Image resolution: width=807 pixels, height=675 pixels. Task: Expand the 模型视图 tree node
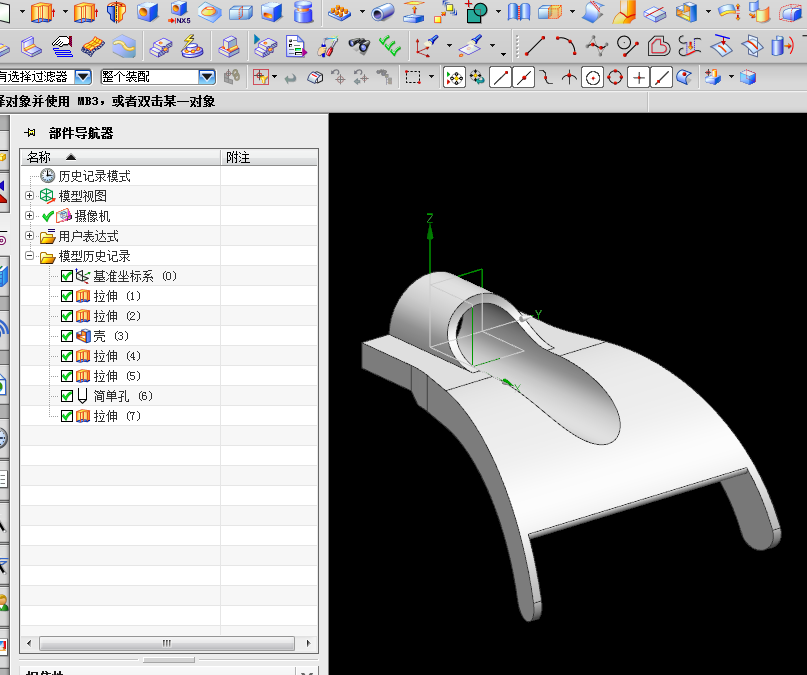29,196
